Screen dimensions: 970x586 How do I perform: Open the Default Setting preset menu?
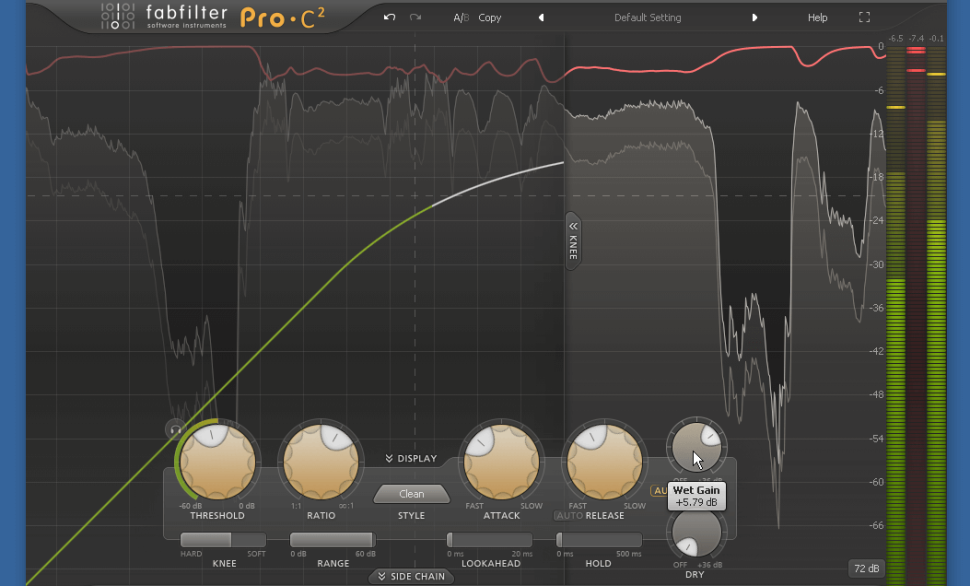(648, 18)
